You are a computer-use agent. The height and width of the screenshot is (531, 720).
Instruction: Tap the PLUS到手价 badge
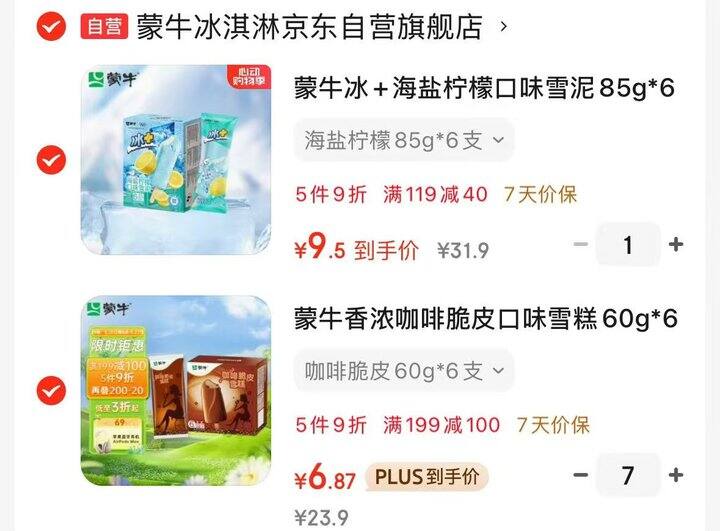(x=427, y=477)
